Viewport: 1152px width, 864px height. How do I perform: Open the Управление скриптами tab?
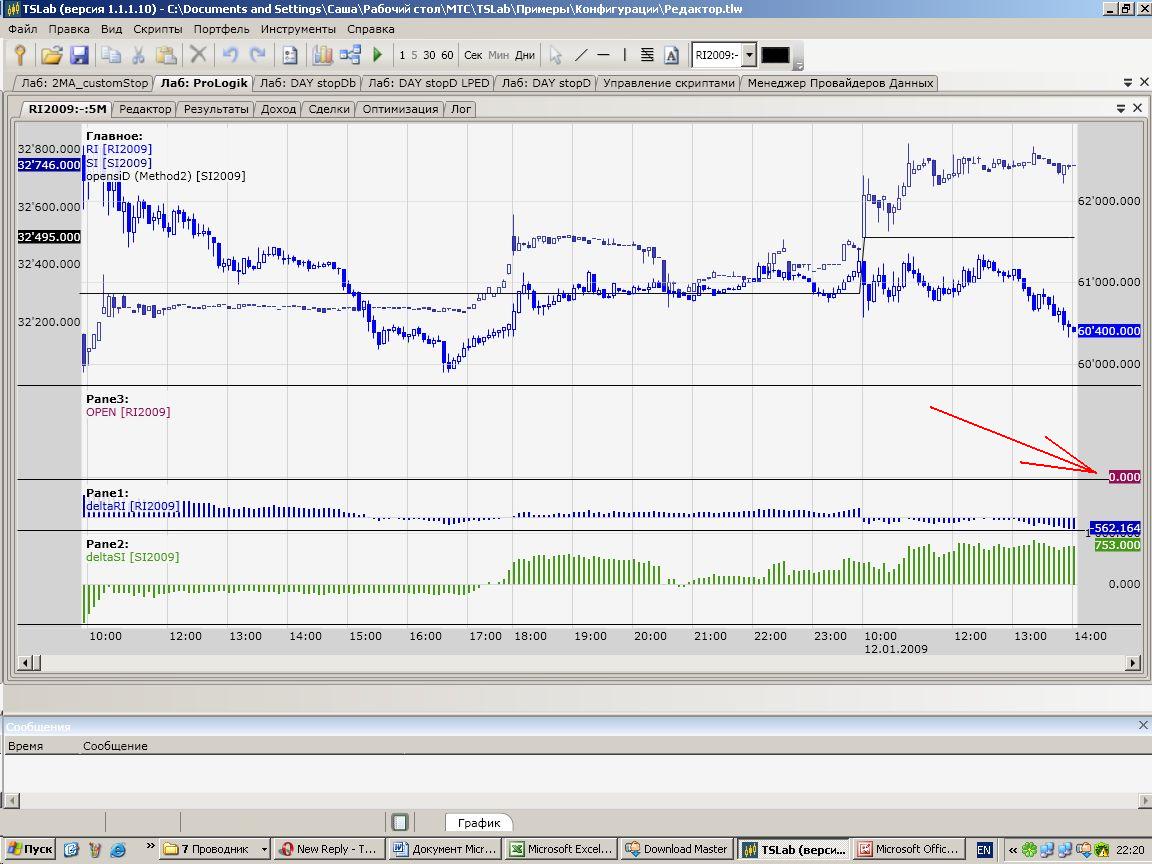670,83
